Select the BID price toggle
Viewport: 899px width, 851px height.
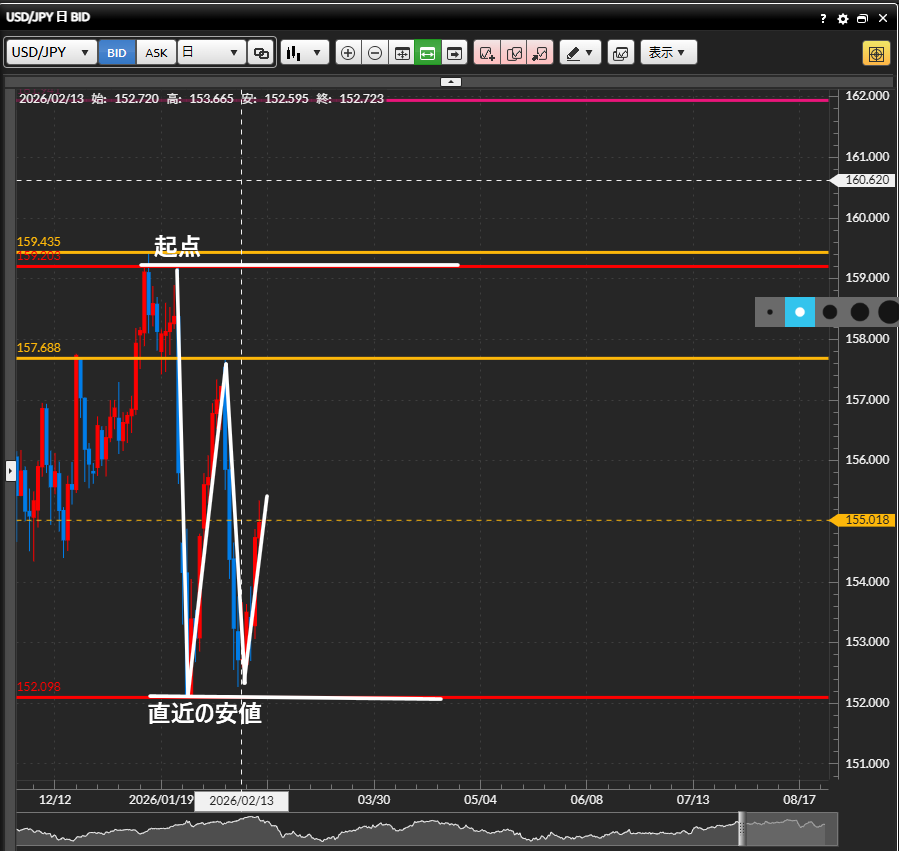click(117, 53)
